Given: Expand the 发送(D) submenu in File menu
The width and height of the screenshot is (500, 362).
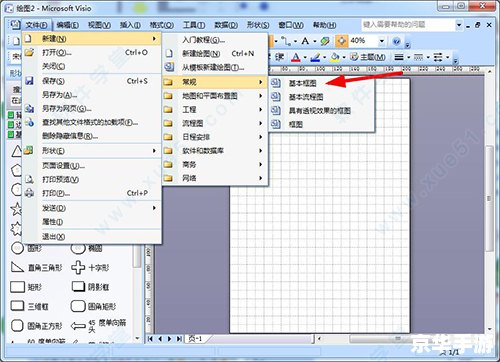Looking at the screenshot, I should 92,208.
